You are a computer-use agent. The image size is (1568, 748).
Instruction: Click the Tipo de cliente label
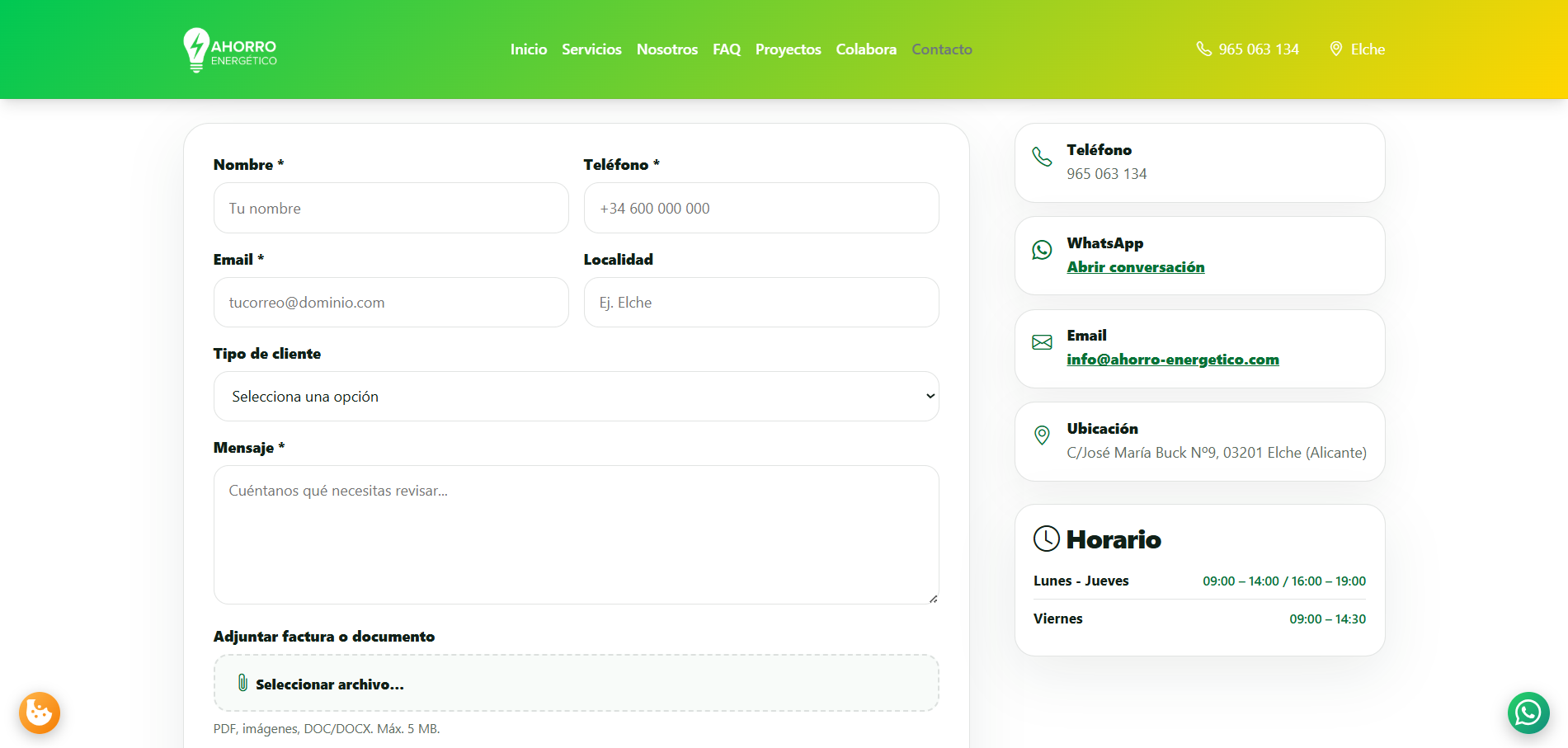pos(267,354)
